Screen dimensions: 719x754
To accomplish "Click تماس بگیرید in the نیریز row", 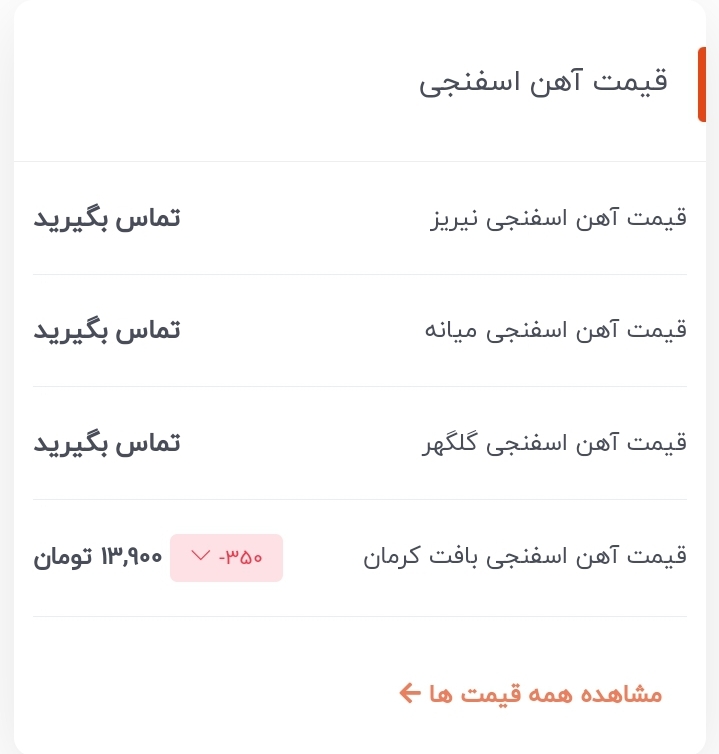I will 107,218.
